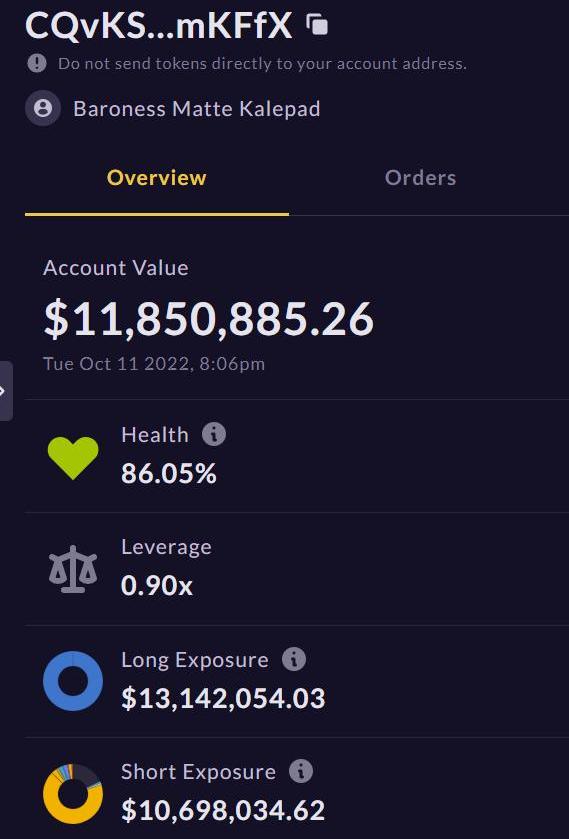Click the 86.05% health value
The width and height of the screenshot is (569, 839).
click(169, 474)
